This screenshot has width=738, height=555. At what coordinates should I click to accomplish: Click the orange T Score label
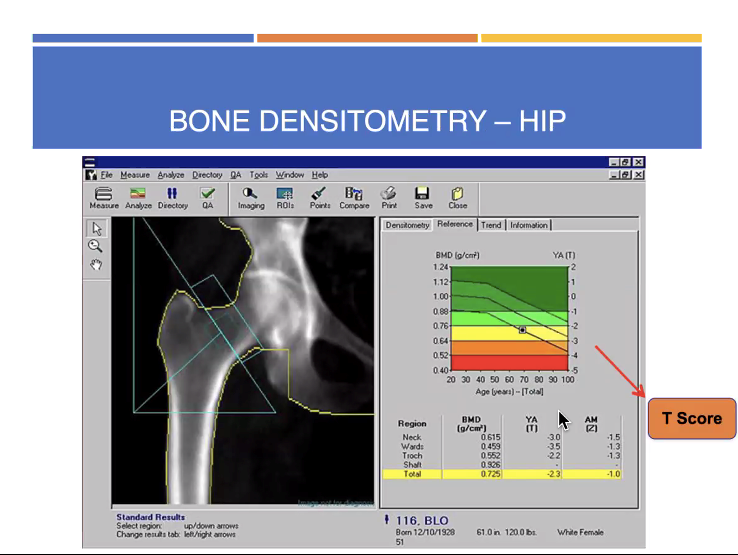pos(692,418)
